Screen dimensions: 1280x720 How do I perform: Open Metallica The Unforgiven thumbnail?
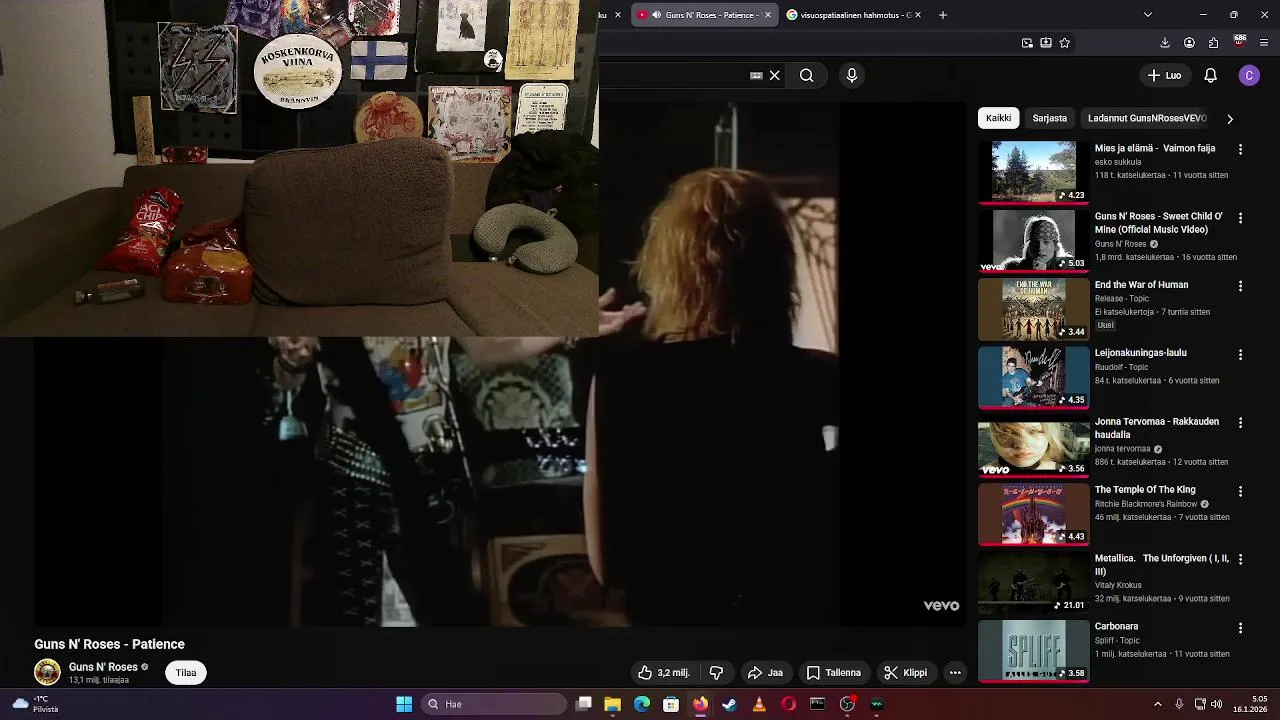tap(1033, 581)
